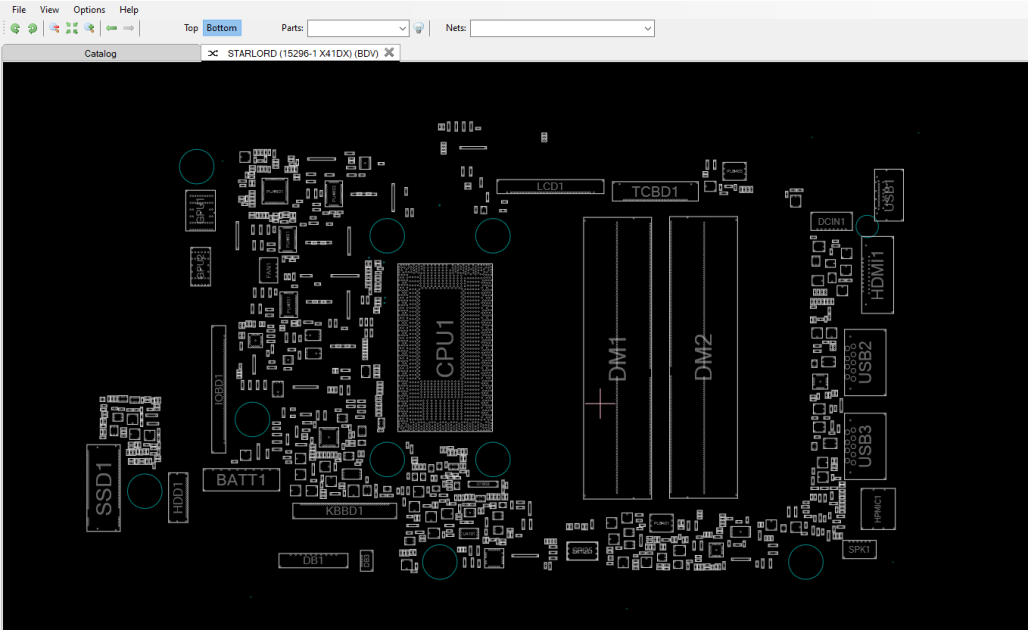Select the DM1 memory slot

click(618, 358)
